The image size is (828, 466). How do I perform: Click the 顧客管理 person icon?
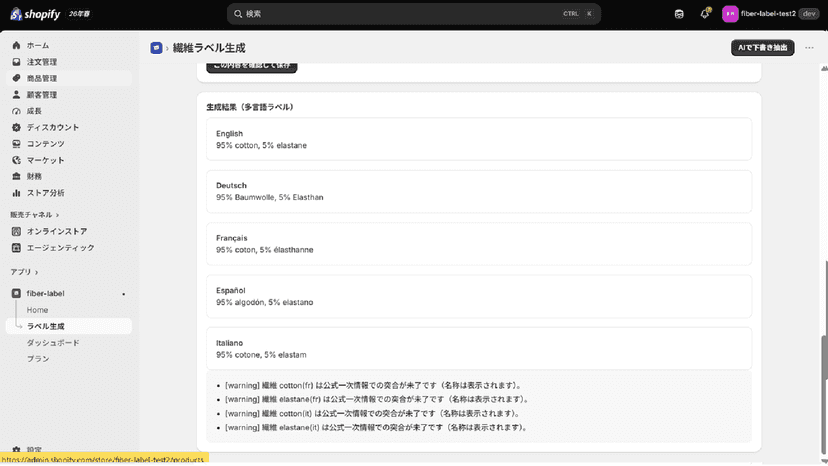pyautogui.click(x=16, y=95)
